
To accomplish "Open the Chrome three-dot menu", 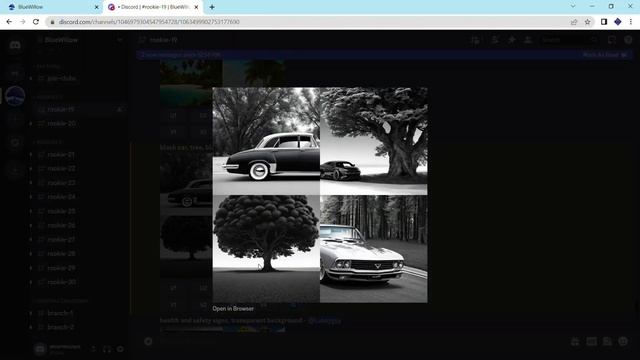I will pos(631,22).
